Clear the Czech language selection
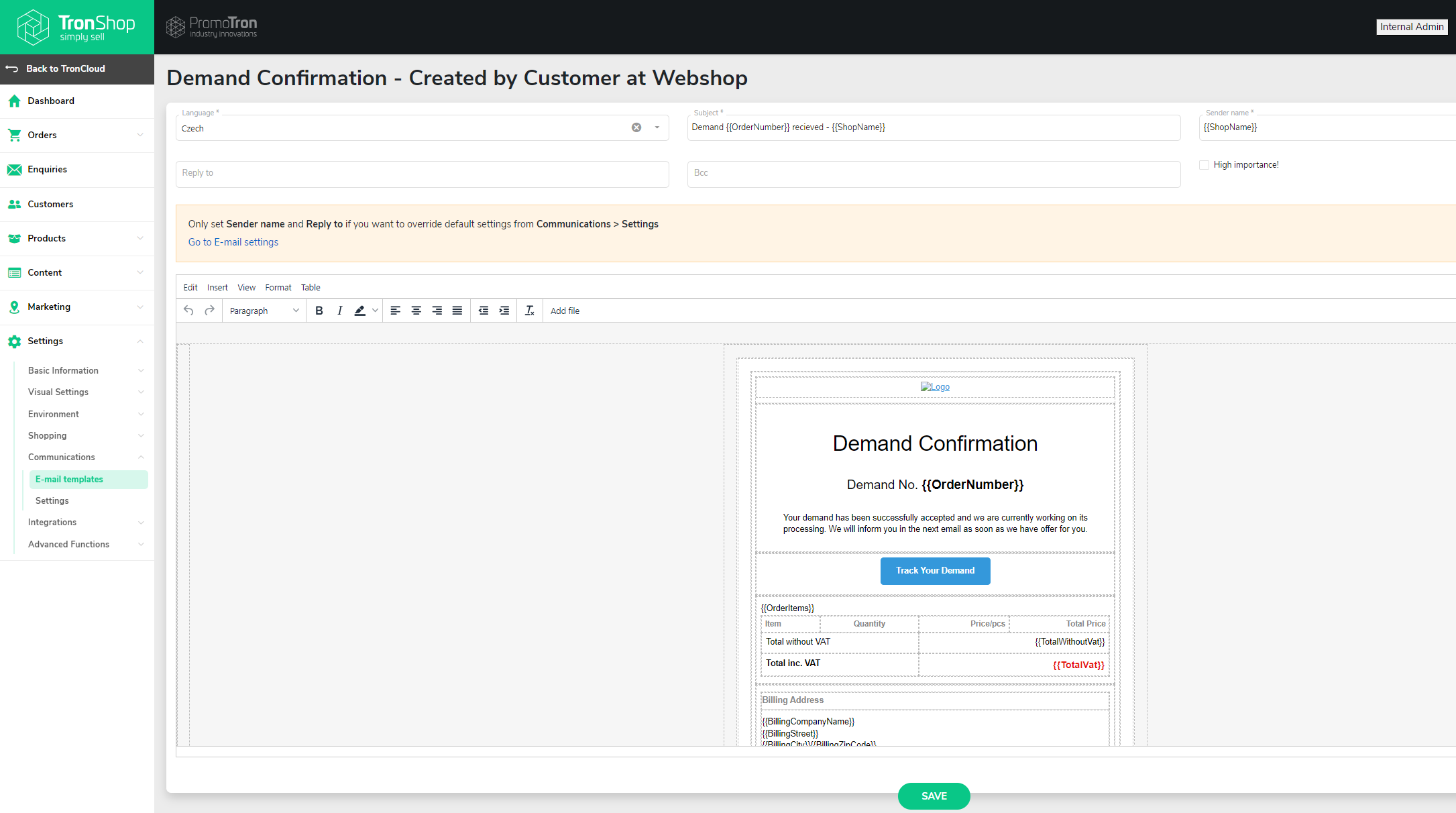1456x813 pixels. pos(636,127)
